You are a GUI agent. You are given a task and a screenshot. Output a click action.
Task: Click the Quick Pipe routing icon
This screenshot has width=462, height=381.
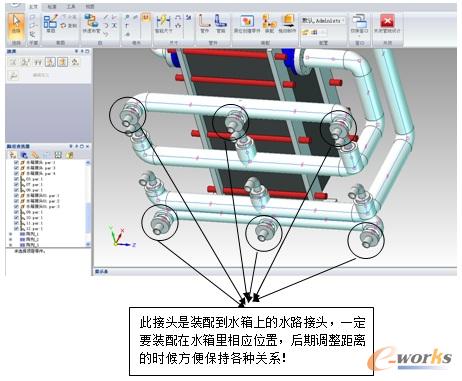(91, 23)
